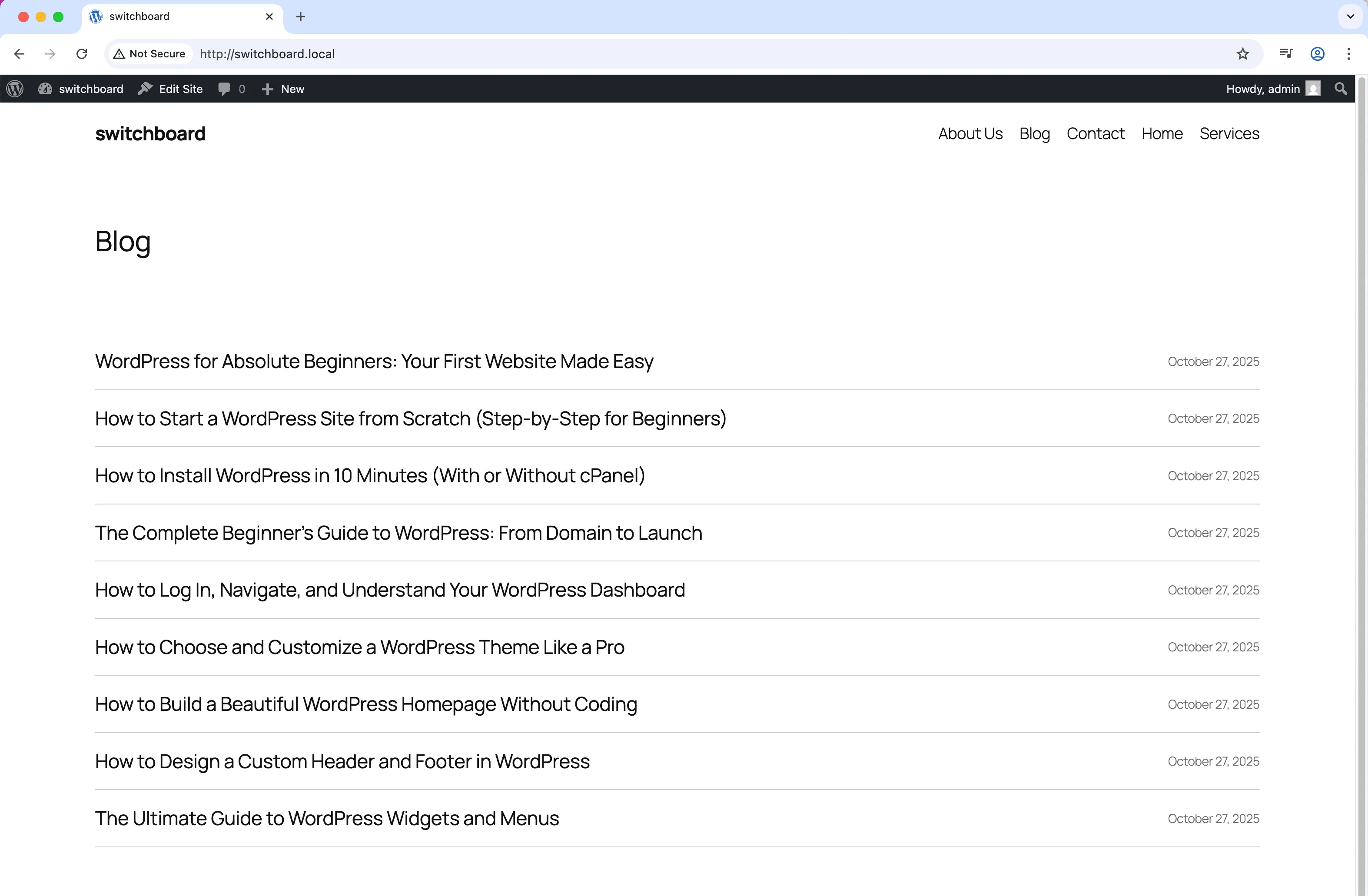Open the Chrome three-dot menu
The width and height of the screenshot is (1368, 896).
pos(1349,53)
